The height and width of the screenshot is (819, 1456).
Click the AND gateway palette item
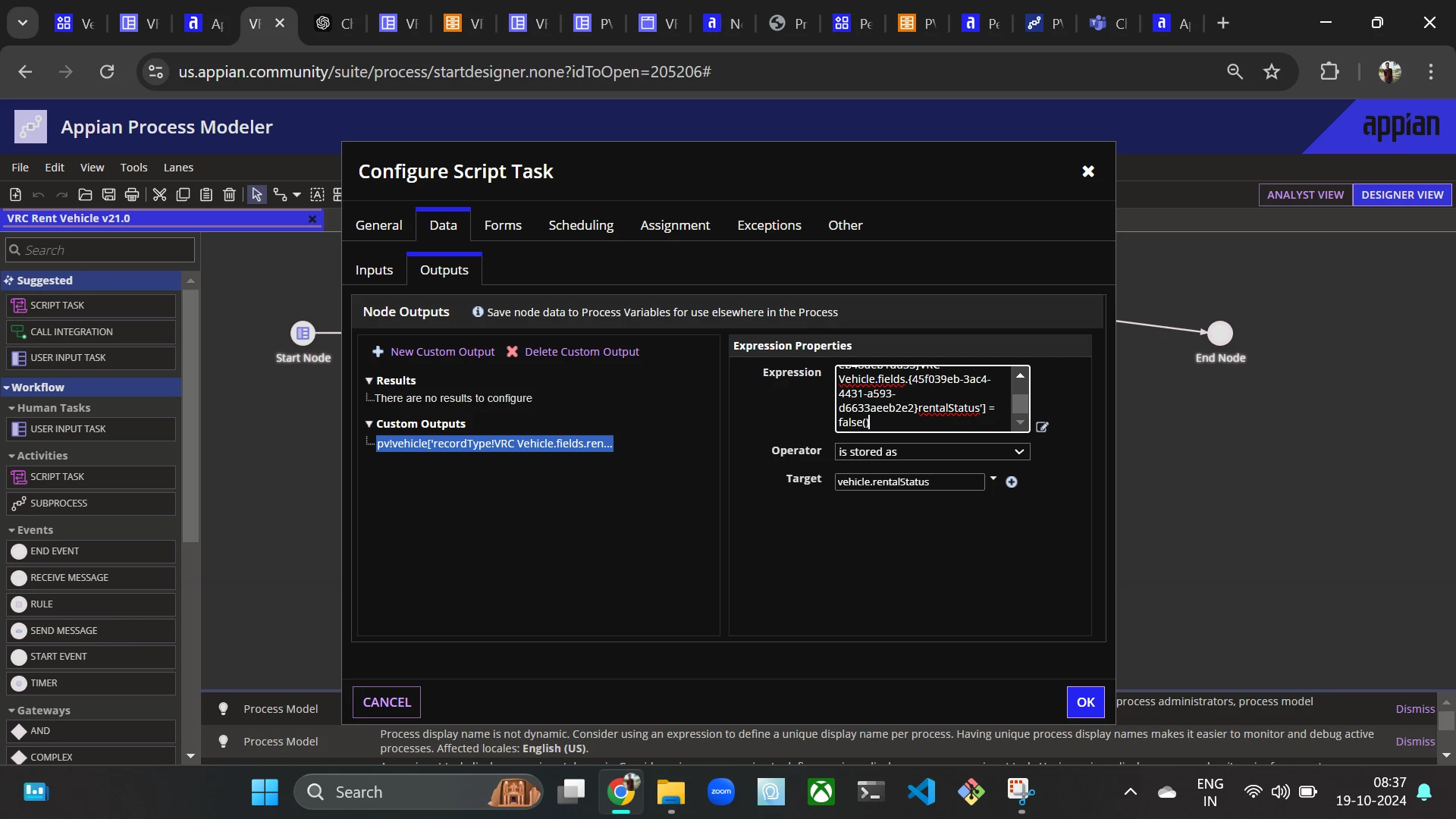(x=91, y=731)
